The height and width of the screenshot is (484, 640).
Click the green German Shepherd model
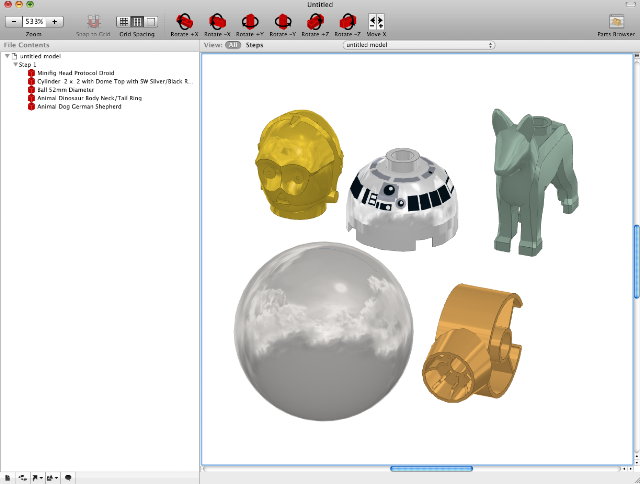coord(534,182)
